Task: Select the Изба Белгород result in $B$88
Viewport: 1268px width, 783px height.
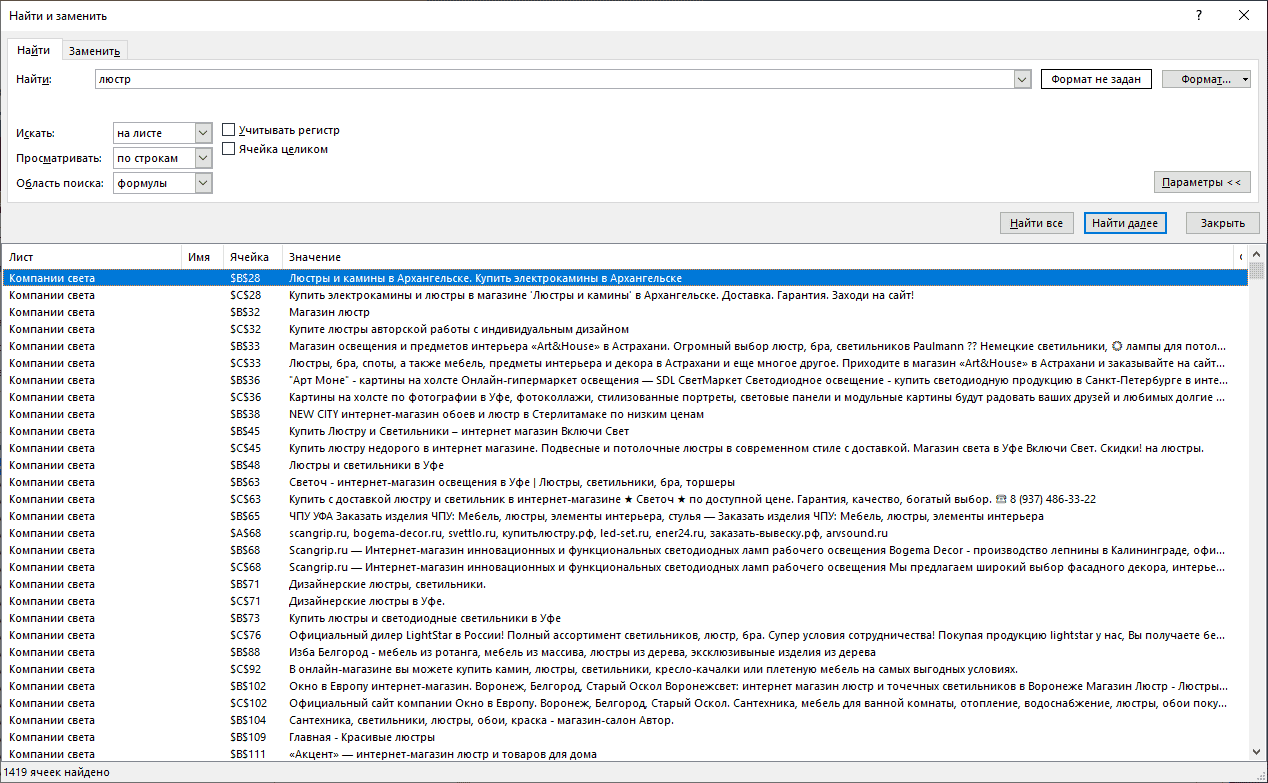Action: point(625,652)
